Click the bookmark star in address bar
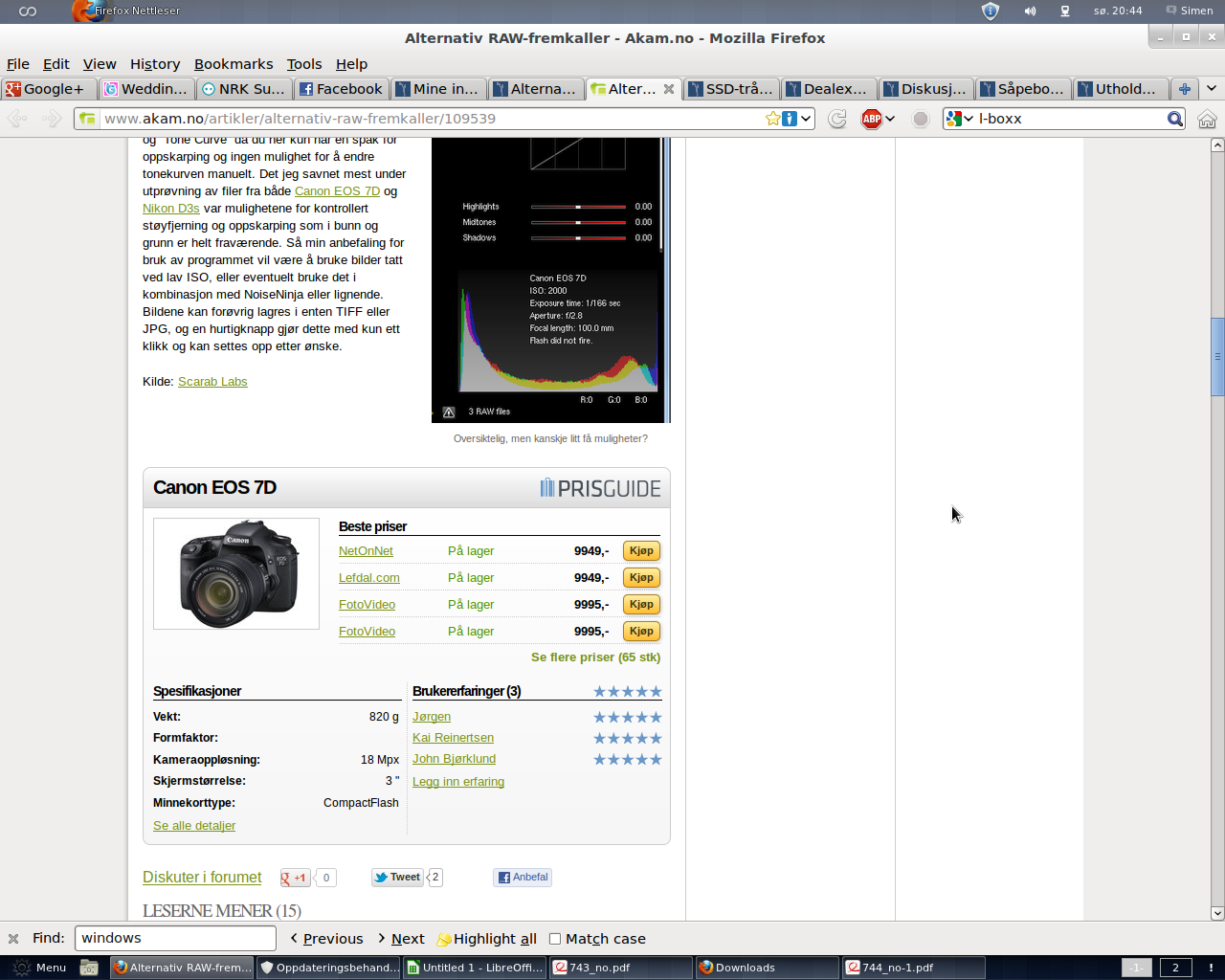Image resolution: width=1225 pixels, height=980 pixels. (772, 119)
